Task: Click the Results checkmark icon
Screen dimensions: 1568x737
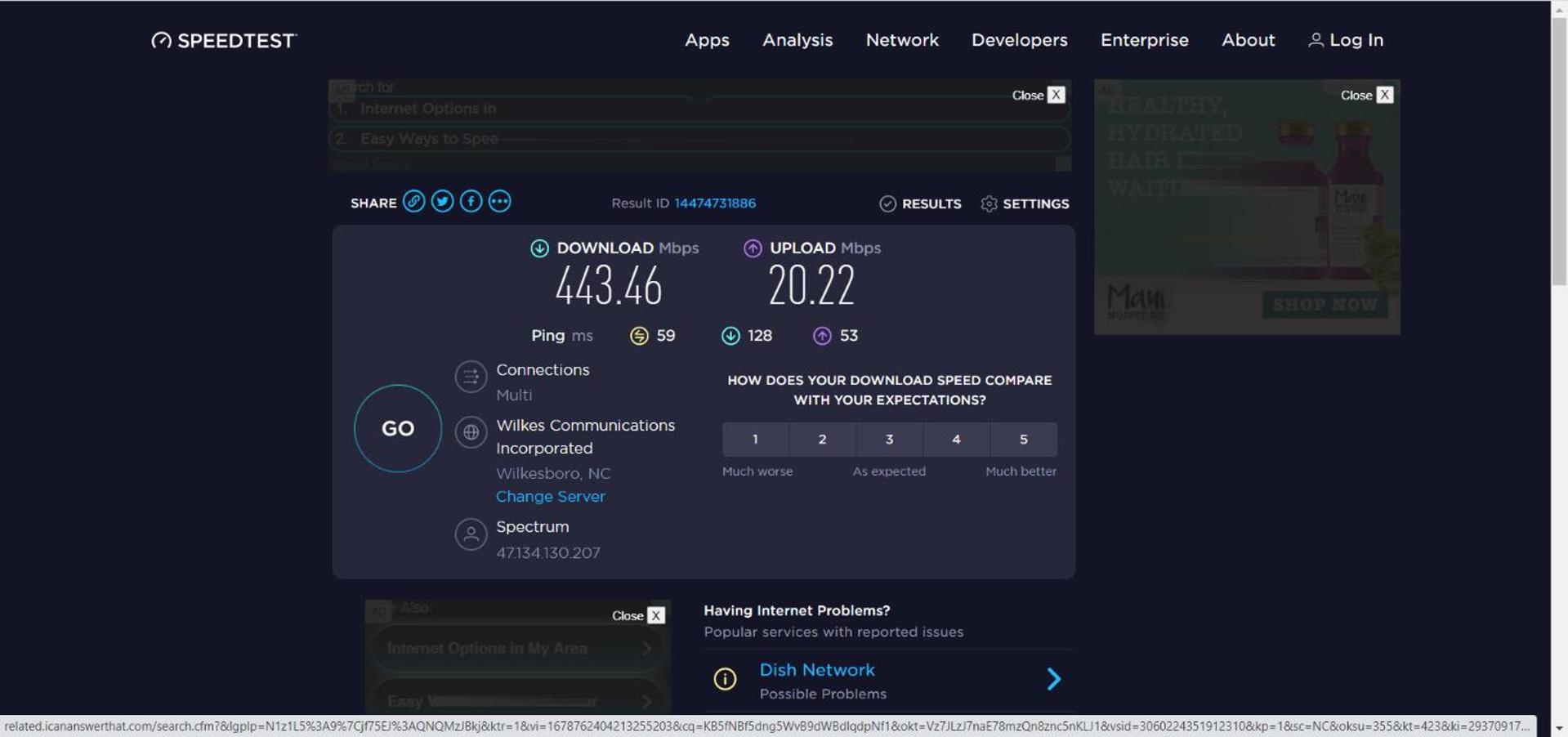Action: pyautogui.click(x=887, y=204)
